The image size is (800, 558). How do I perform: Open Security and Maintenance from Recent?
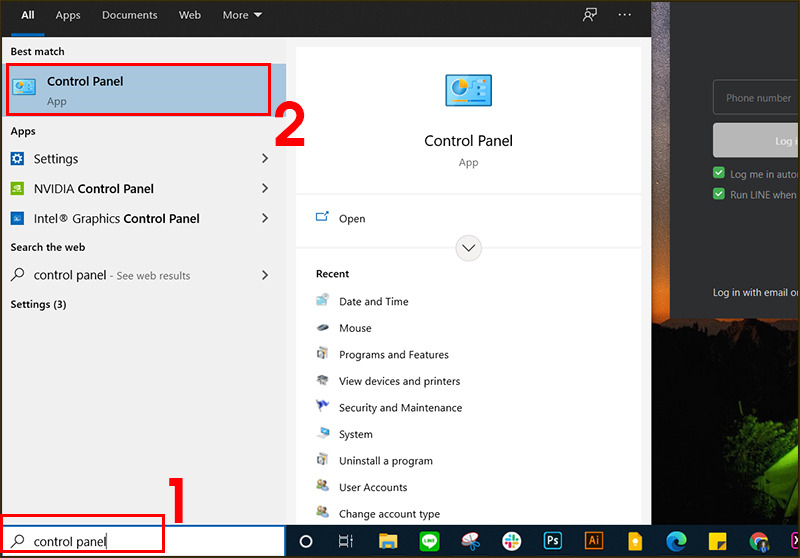(x=401, y=408)
